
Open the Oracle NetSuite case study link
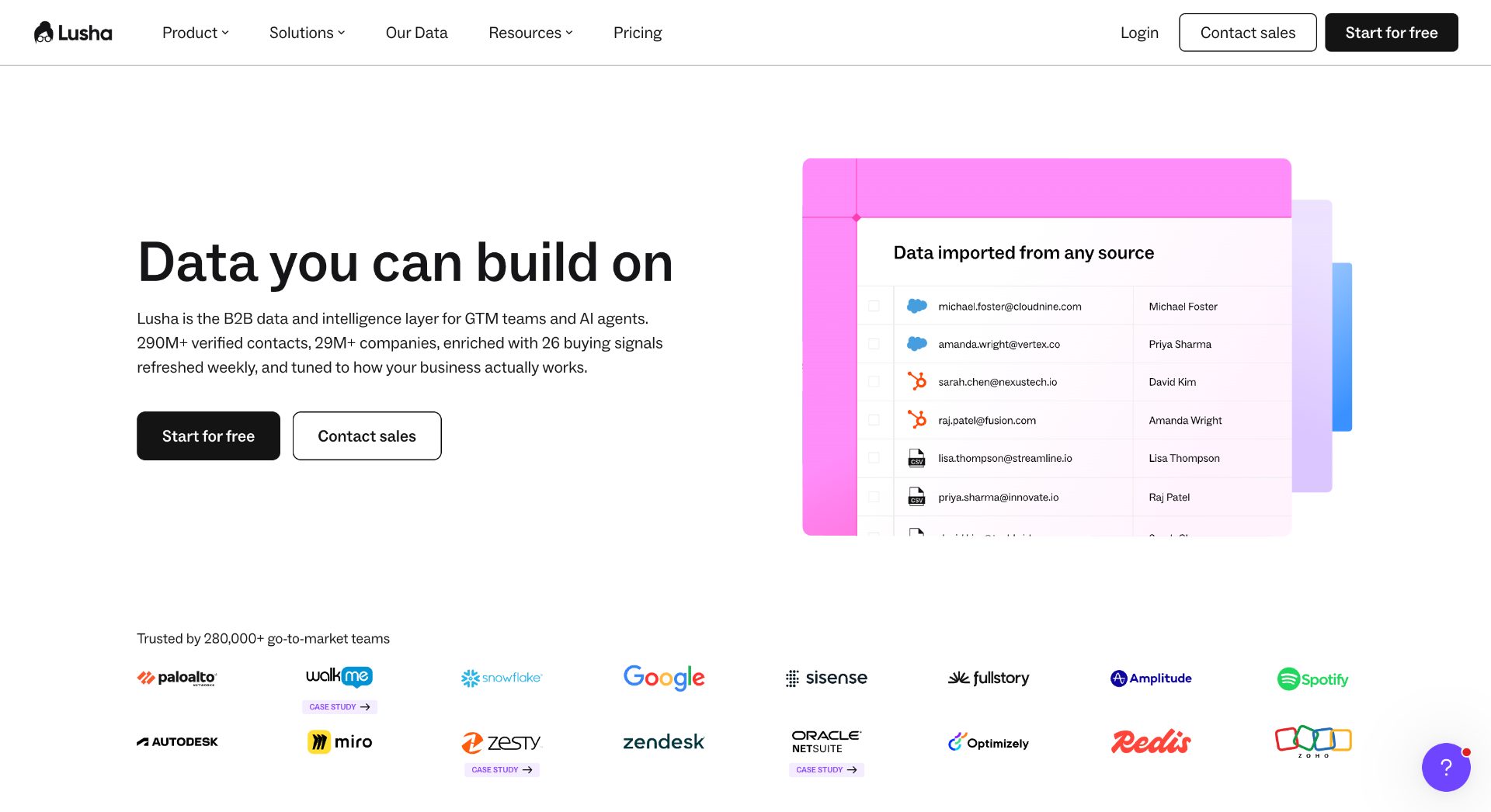826,769
